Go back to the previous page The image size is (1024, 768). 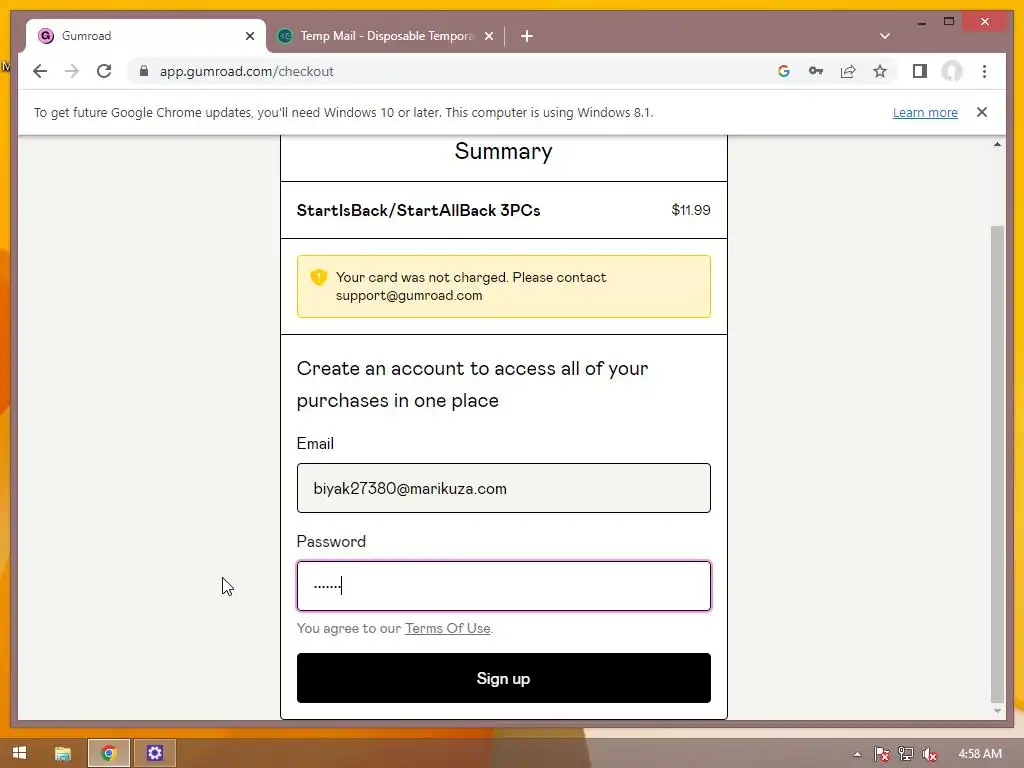coord(40,71)
